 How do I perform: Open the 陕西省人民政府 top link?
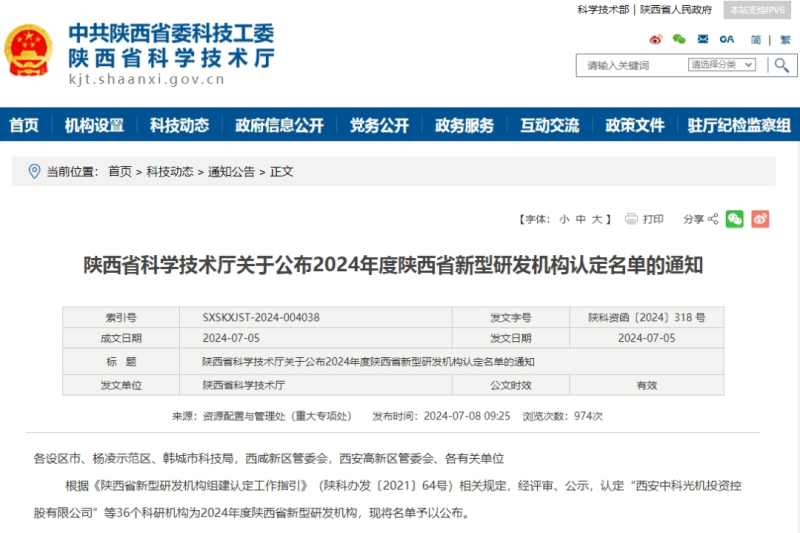tap(676, 10)
